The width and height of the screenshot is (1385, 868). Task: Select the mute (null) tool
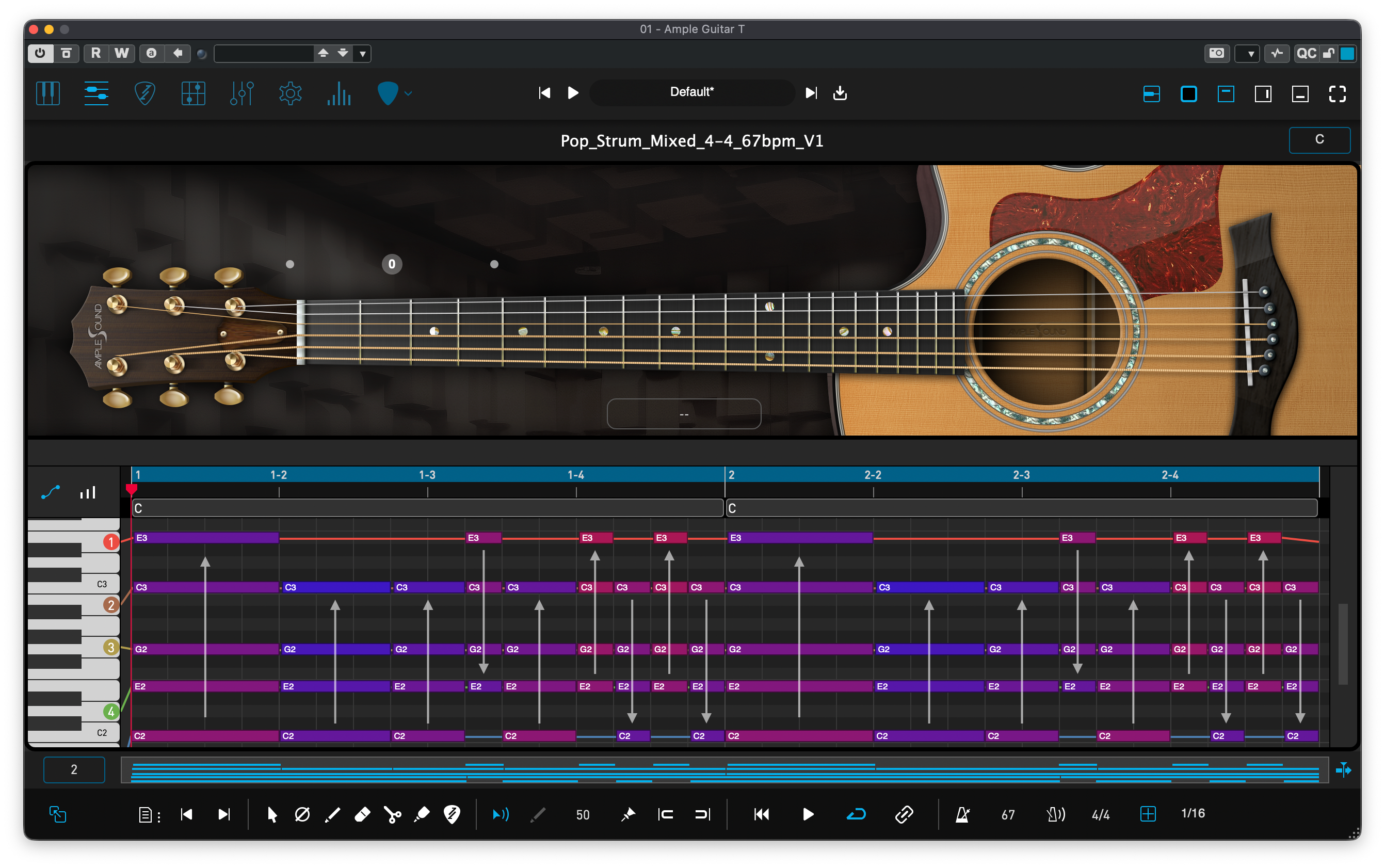pyautogui.click(x=302, y=815)
